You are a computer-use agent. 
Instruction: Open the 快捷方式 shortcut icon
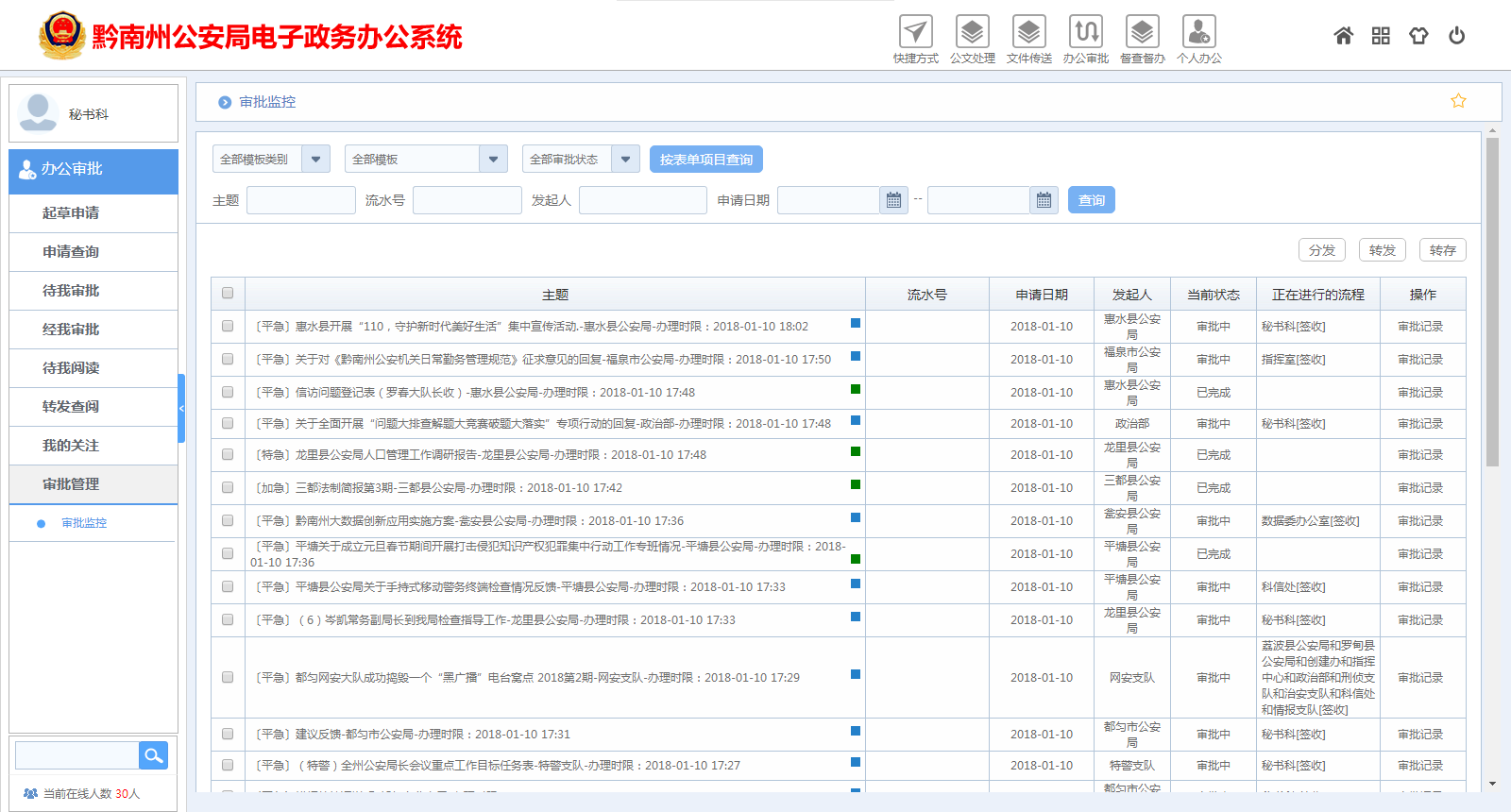[x=915, y=32]
